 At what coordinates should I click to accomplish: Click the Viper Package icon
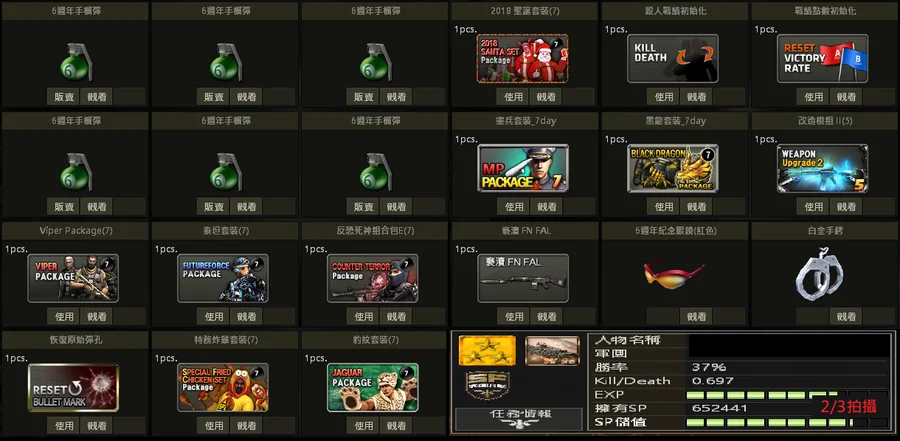[x=73, y=278]
